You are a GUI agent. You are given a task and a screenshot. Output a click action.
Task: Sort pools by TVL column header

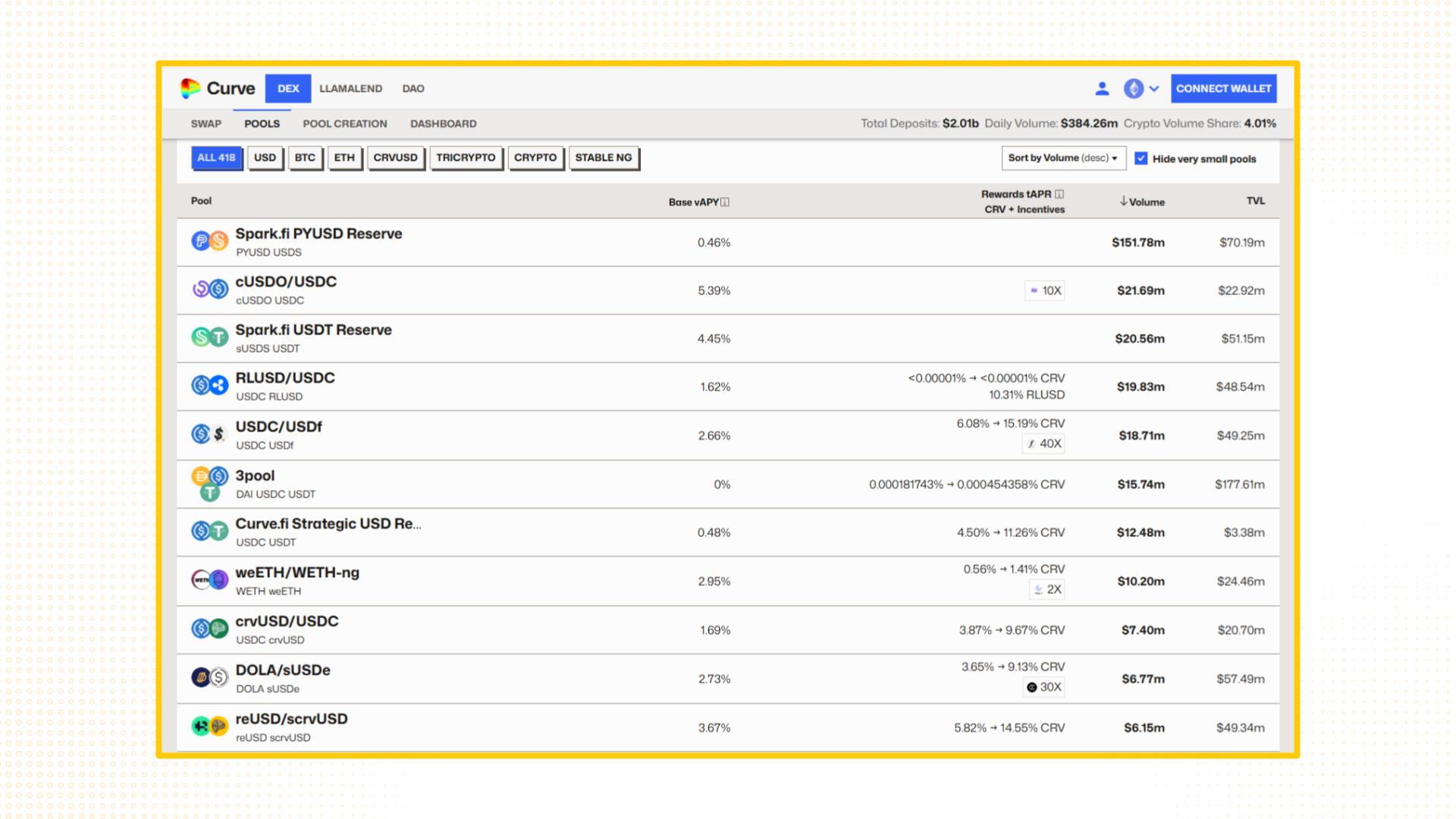point(1255,201)
